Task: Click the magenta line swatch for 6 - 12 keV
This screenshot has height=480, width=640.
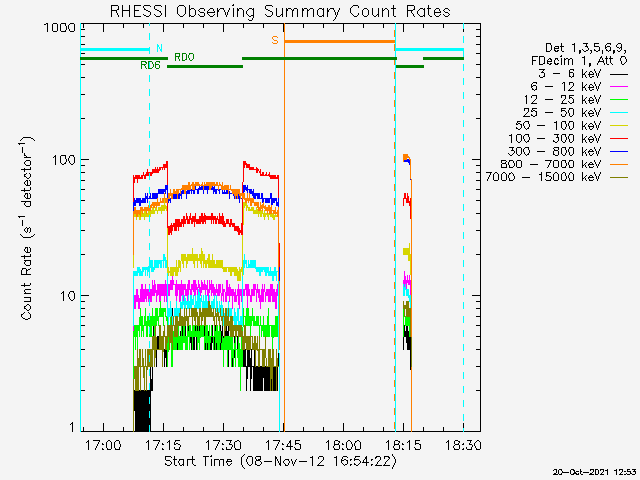Action: pyautogui.click(x=619, y=87)
